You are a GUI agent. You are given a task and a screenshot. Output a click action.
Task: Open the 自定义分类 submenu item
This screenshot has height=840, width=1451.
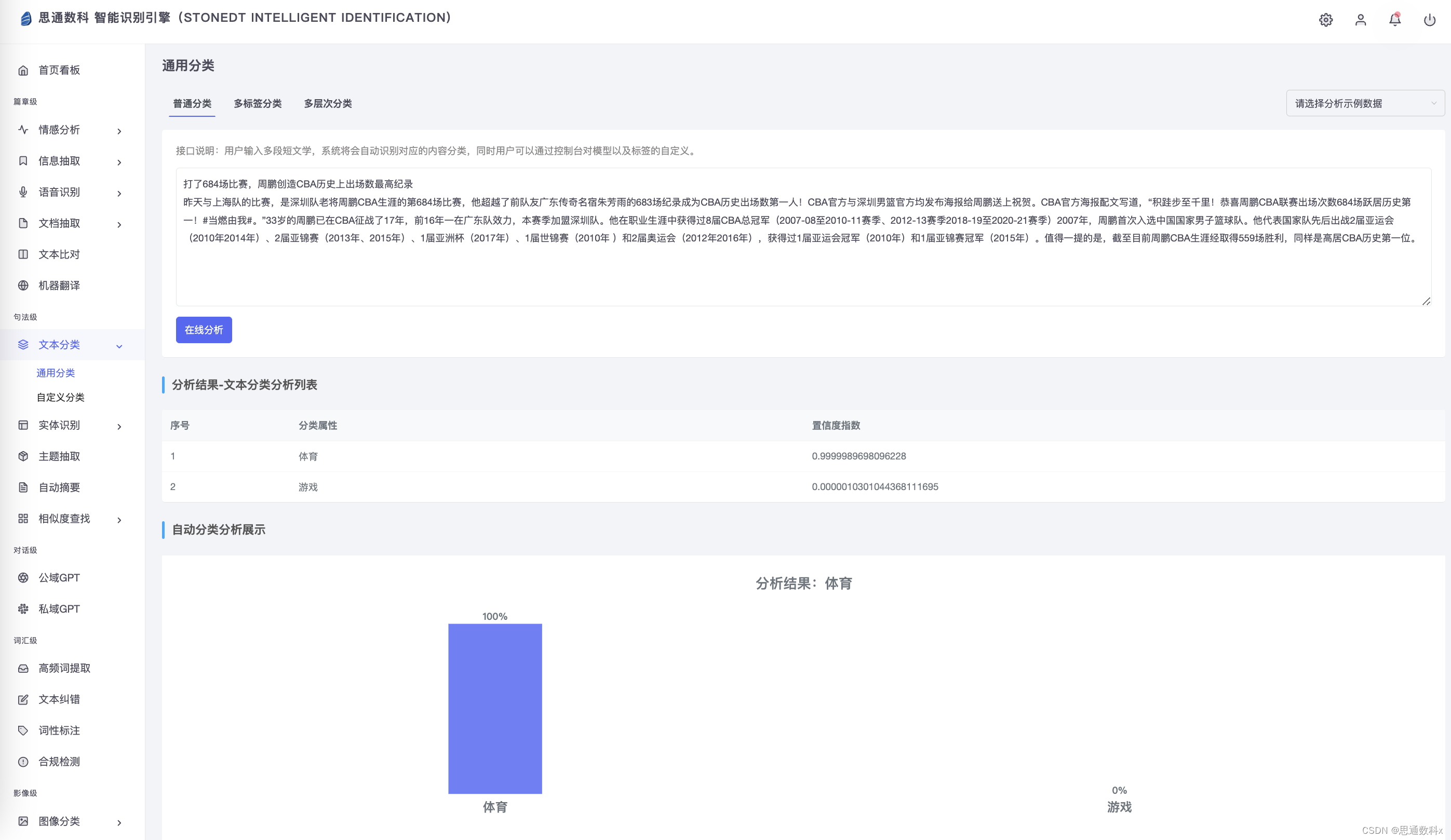pyautogui.click(x=60, y=397)
